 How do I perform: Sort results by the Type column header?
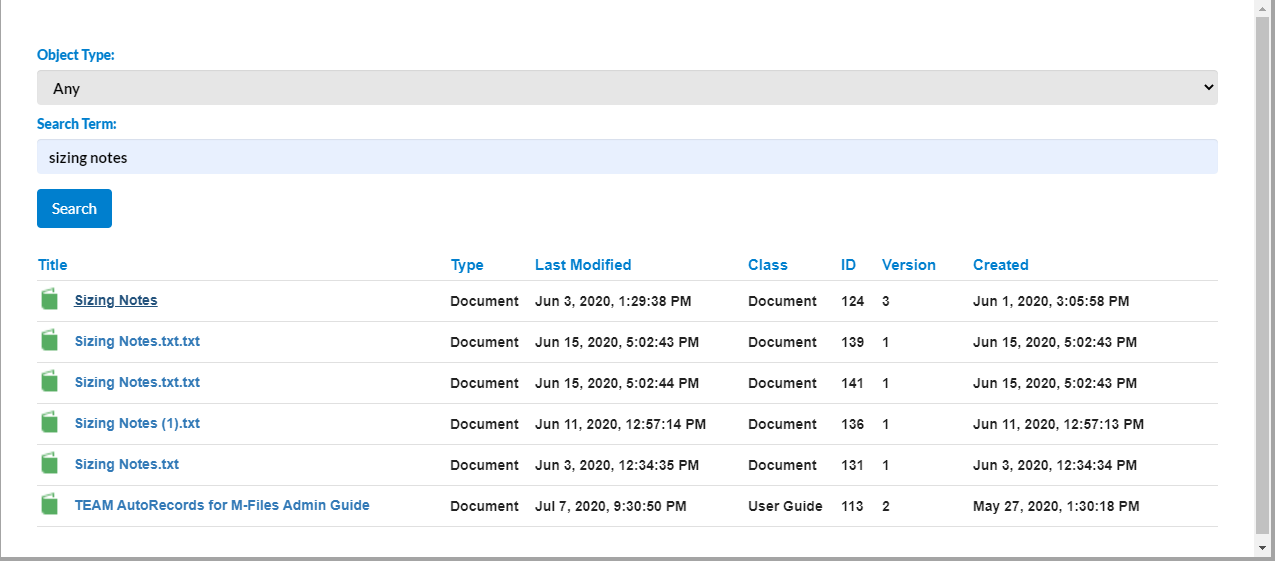pos(467,265)
